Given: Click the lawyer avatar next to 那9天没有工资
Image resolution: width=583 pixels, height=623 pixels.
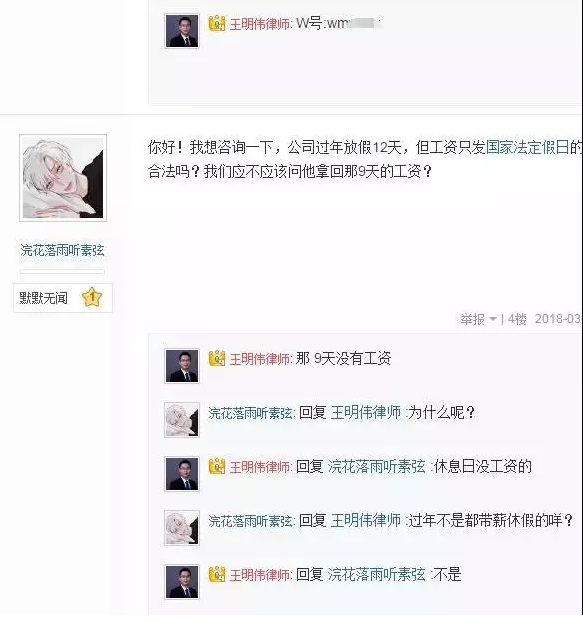Looking at the screenshot, I should click(182, 366).
